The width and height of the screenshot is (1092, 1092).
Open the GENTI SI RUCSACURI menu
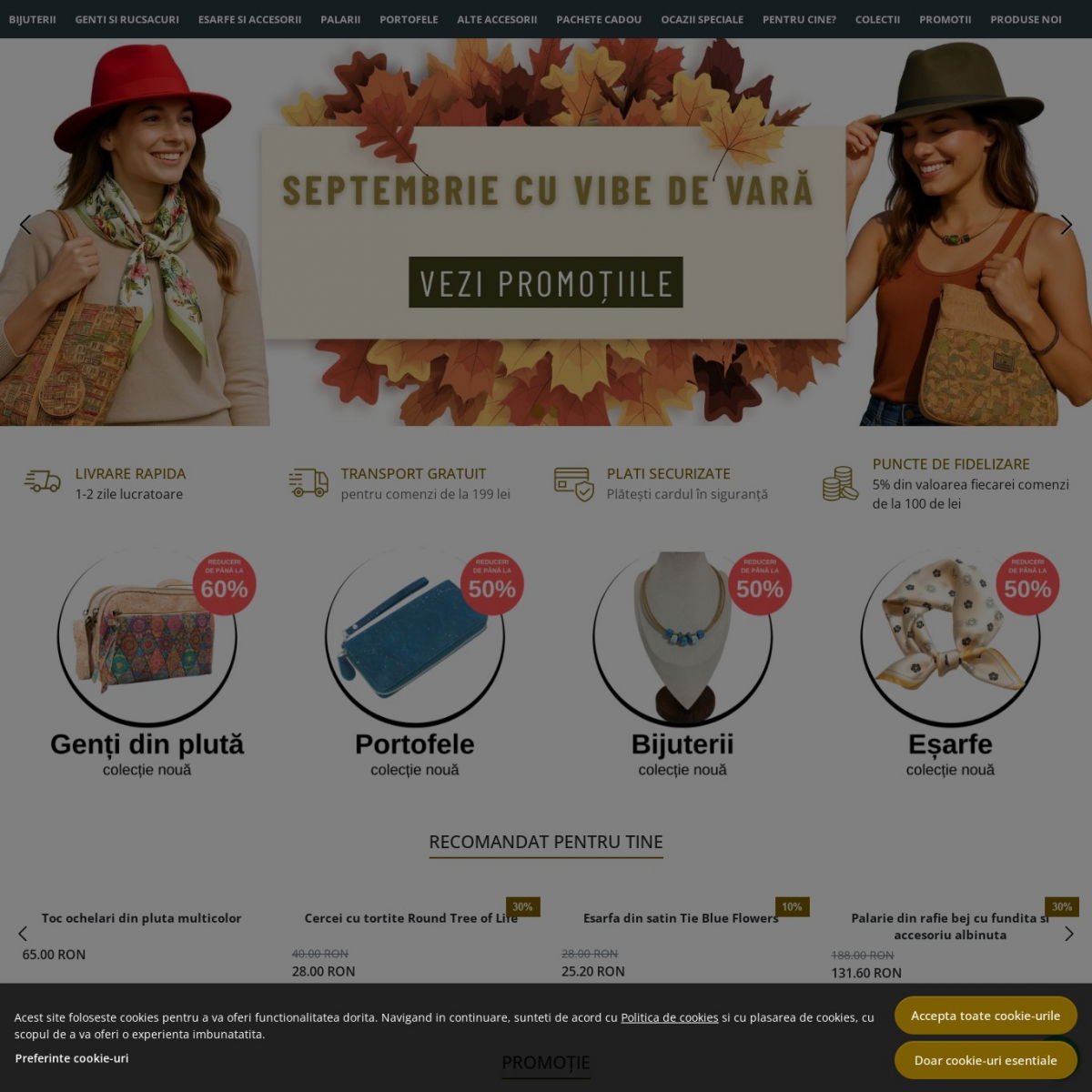point(127,19)
